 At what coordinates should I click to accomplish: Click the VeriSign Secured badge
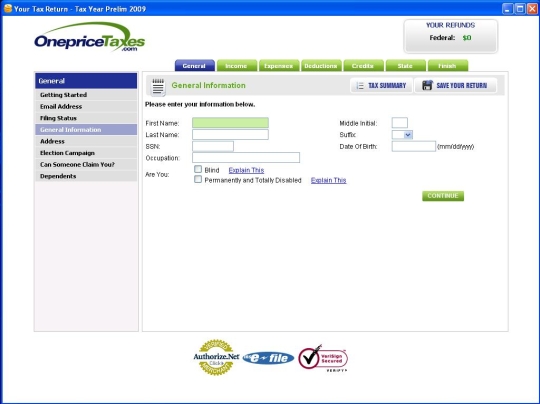pos(323,358)
